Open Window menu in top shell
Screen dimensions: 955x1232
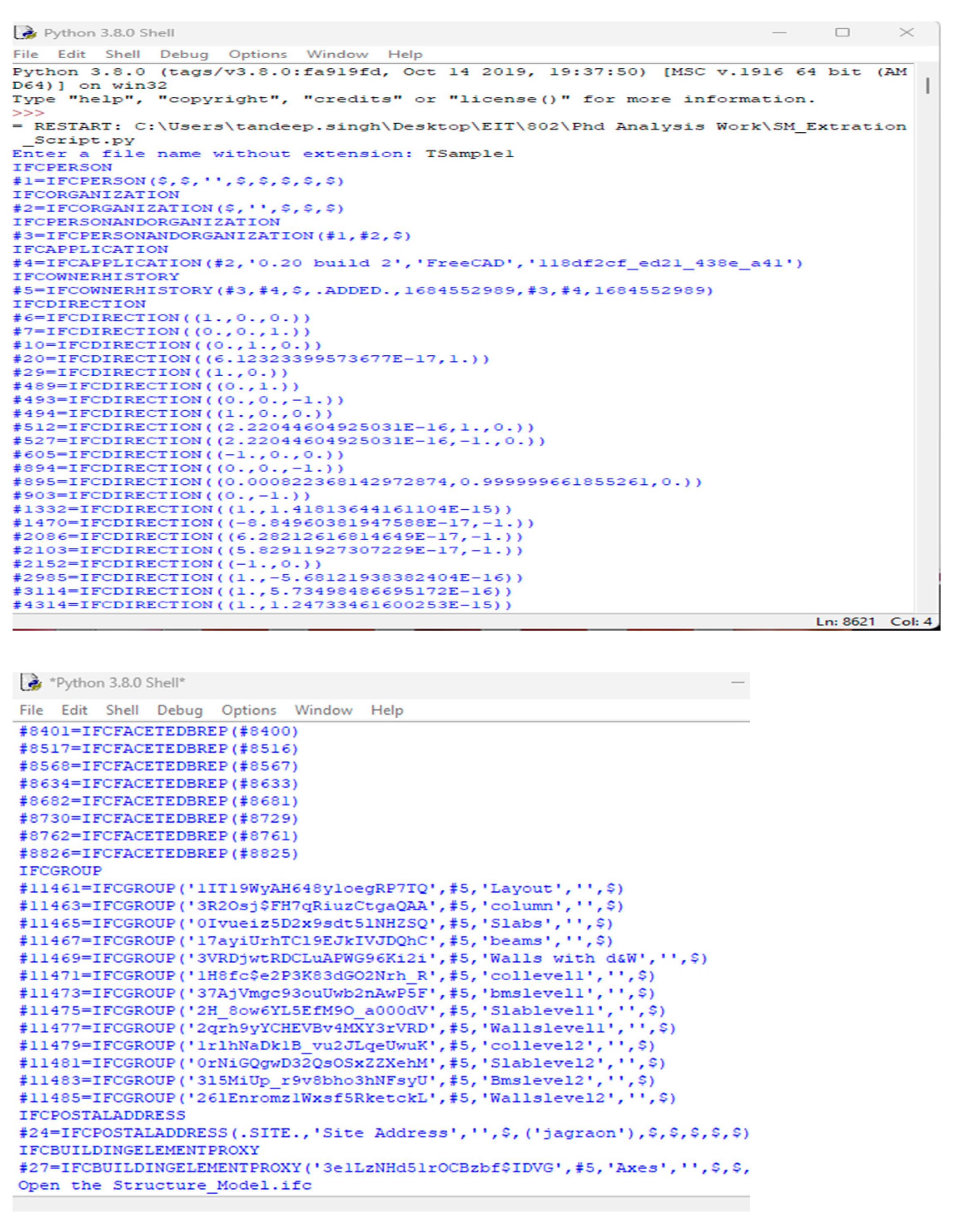tap(337, 55)
